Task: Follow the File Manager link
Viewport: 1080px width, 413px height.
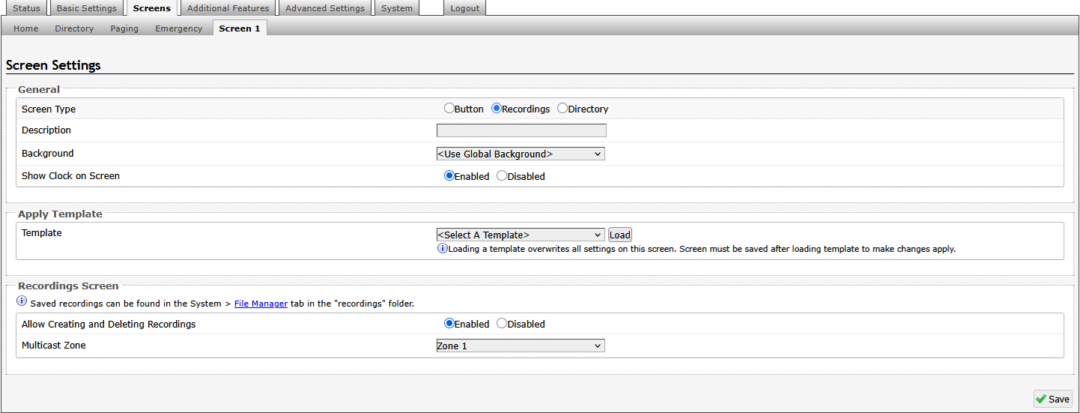Action: pos(261,303)
